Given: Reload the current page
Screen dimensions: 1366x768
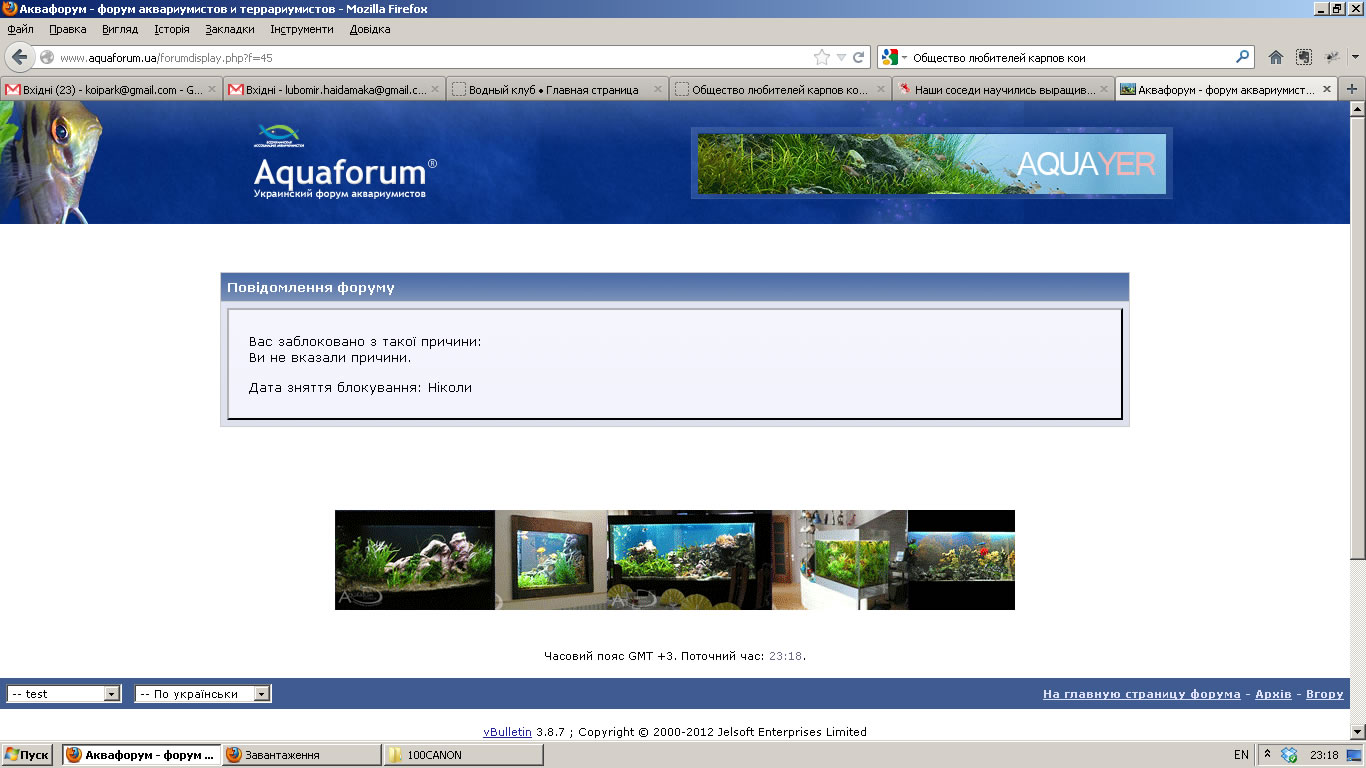Looking at the screenshot, I should coord(858,57).
